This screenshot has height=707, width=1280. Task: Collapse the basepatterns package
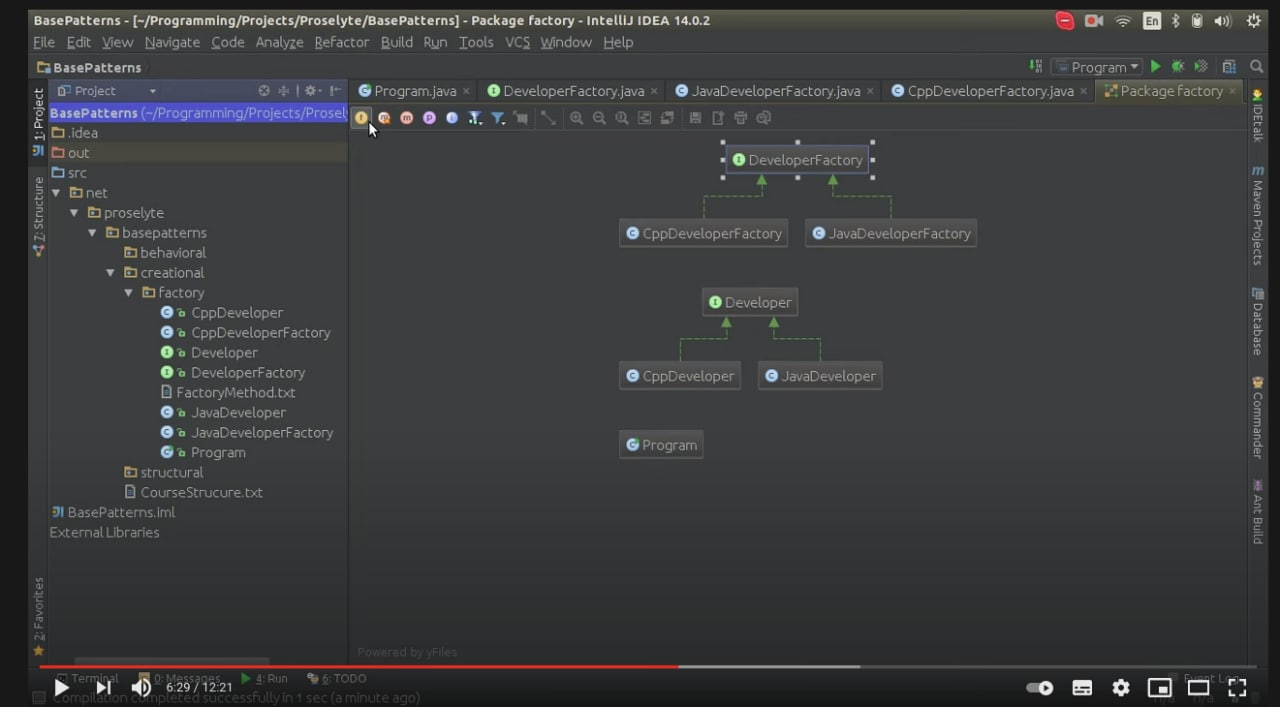[92, 233]
